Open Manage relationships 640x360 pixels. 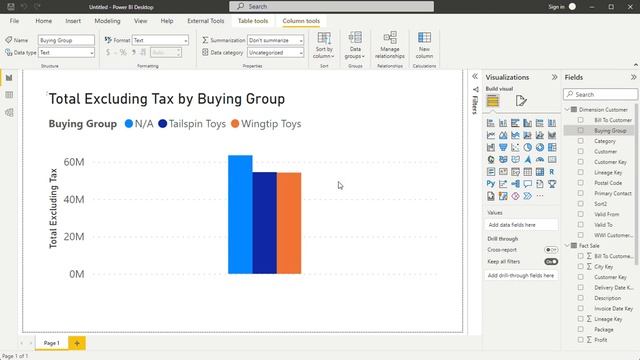(390, 45)
